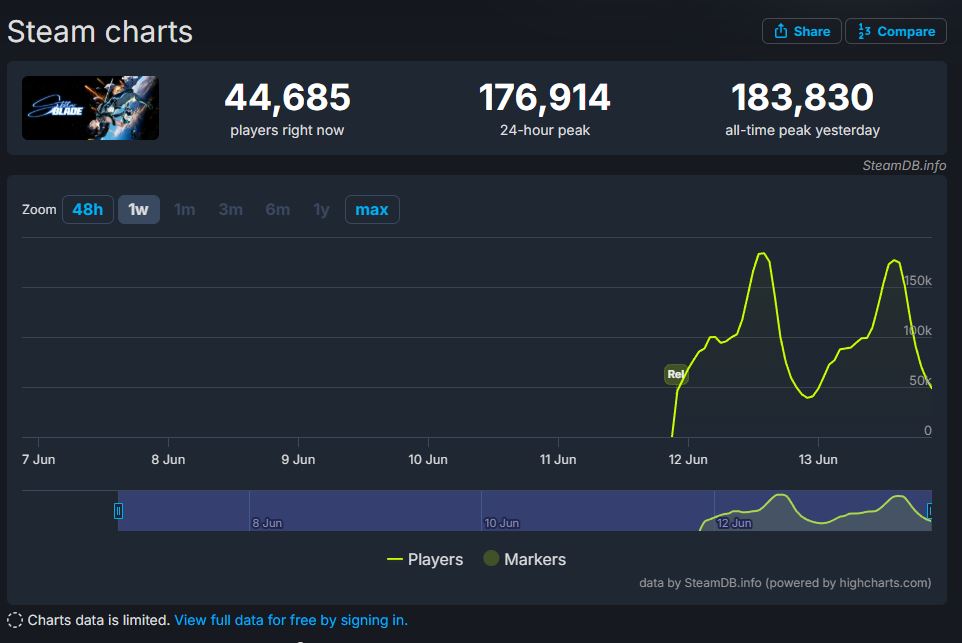This screenshot has height=643, width=962.
Task: Click the Steam charts heading
Action: (x=100, y=32)
